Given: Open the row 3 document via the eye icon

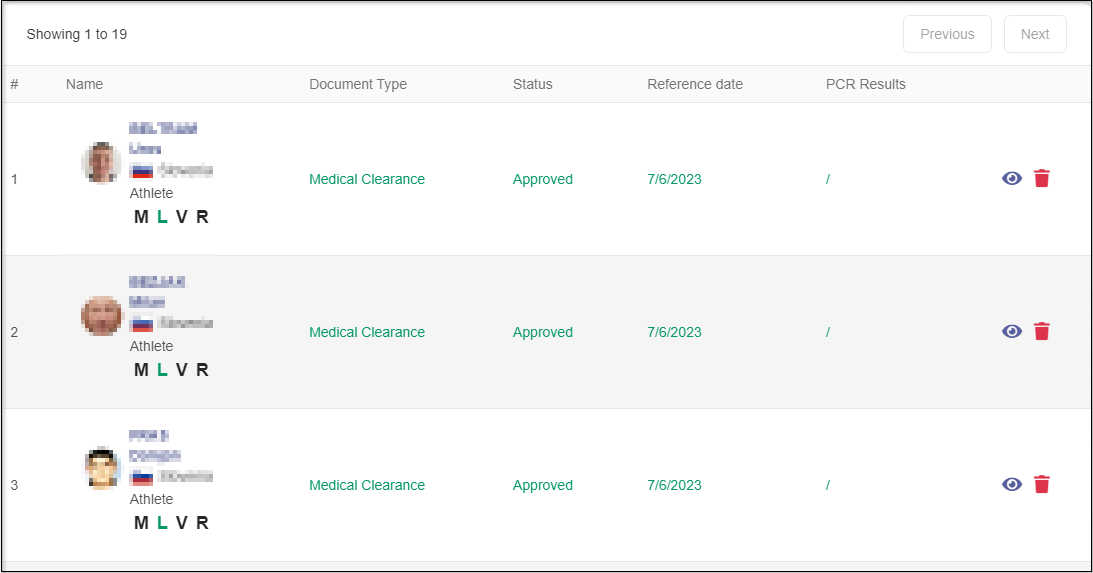Looking at the screenshot, I should pos(1012,485).
